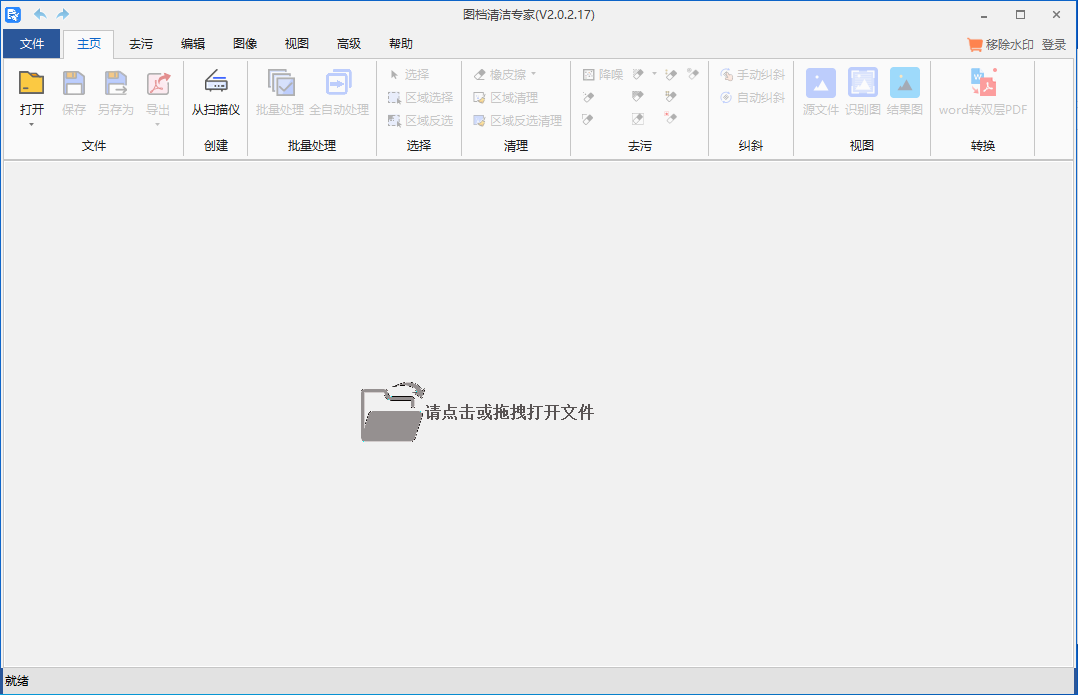Click the 移除水印 remove watermark link

click(1001, 44)
